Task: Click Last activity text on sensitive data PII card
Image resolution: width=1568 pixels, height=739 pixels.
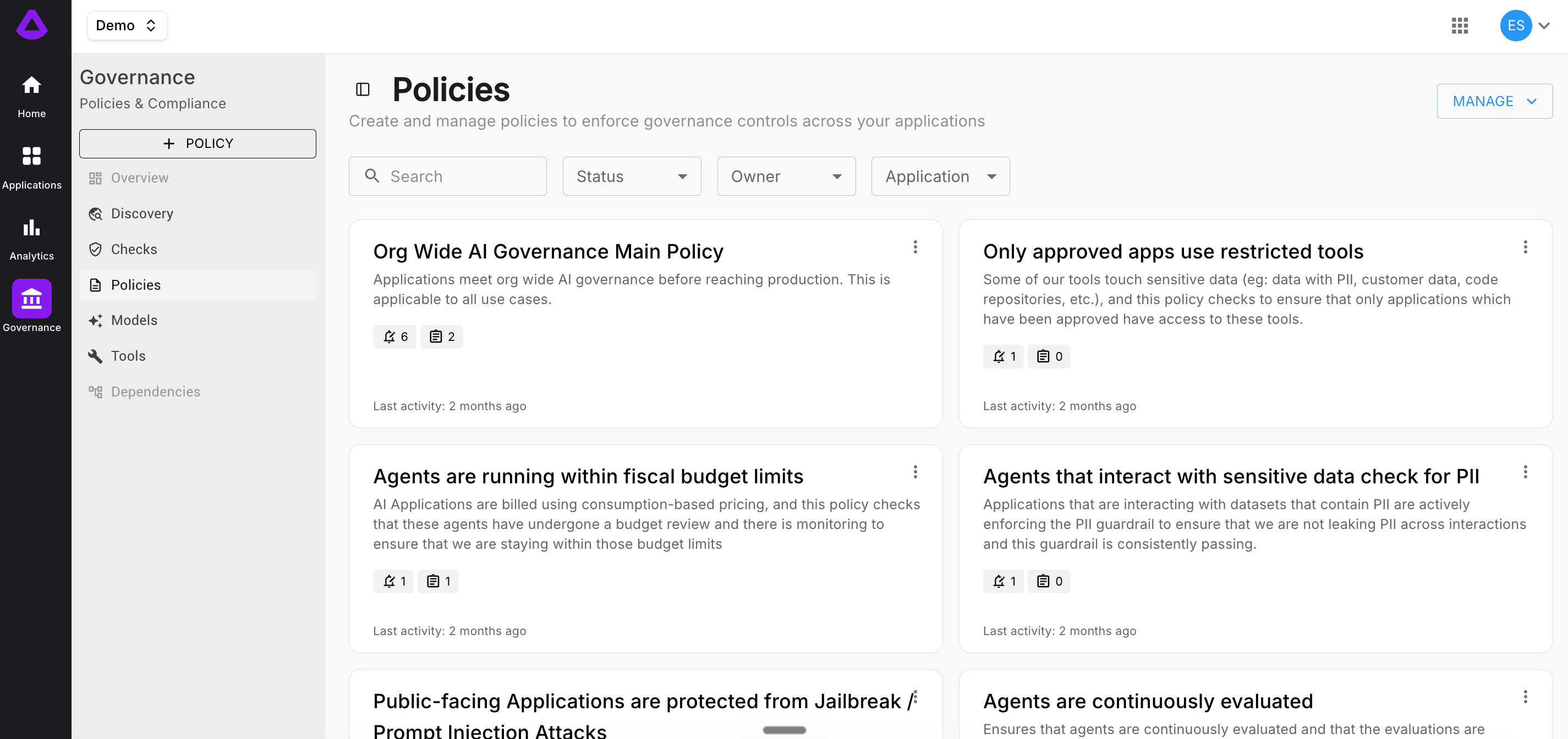Action: (x=1059, y=631)
